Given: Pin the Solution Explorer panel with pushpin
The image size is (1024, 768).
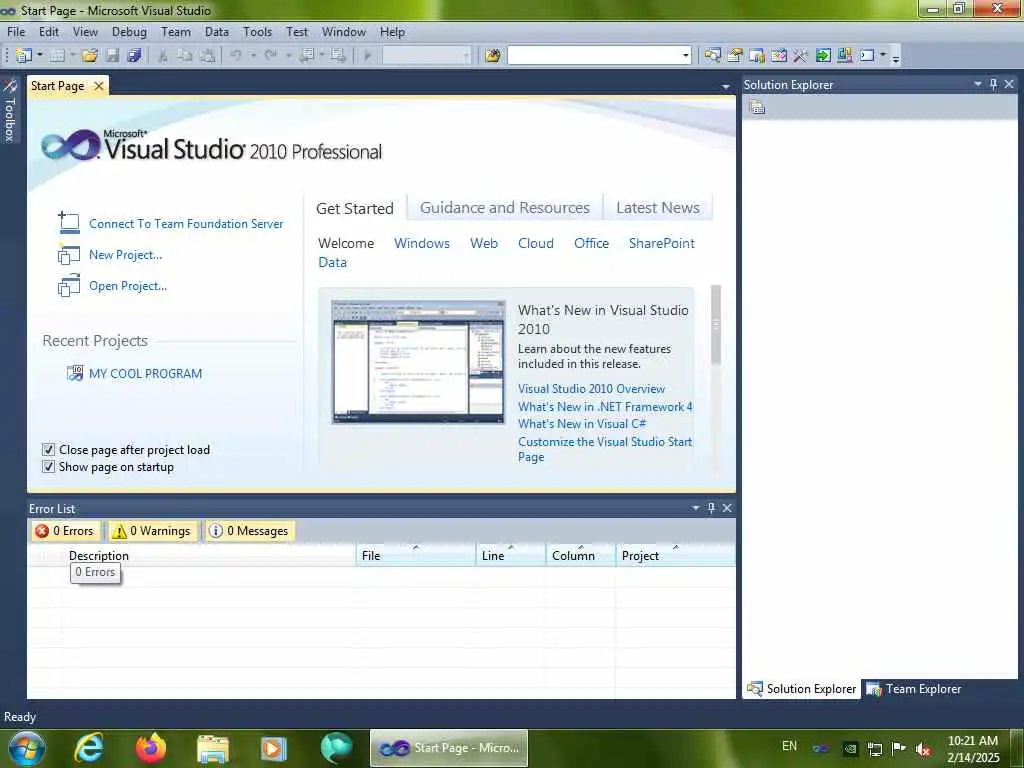Looking at the screenshot, I should click(x=993, y=84).
